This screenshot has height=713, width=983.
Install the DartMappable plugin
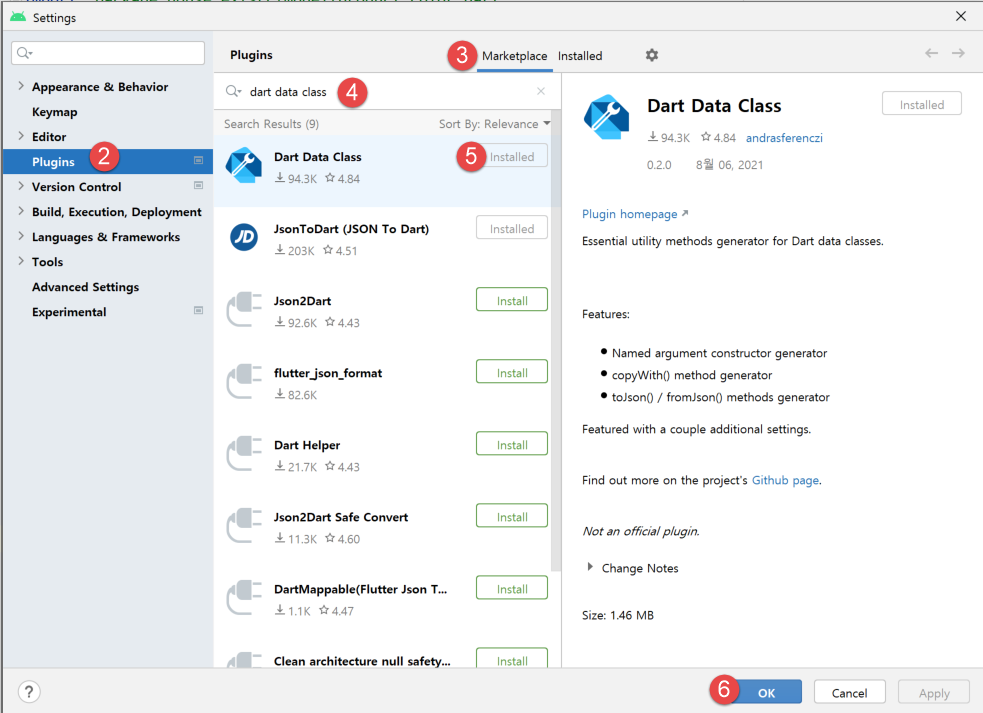click(x=512, y=588)
